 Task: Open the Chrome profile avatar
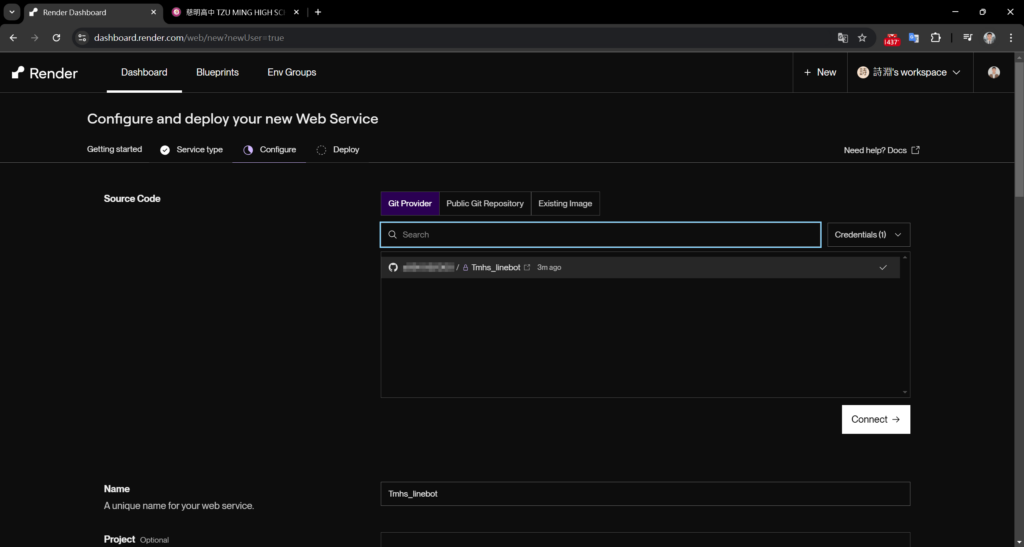989,38
